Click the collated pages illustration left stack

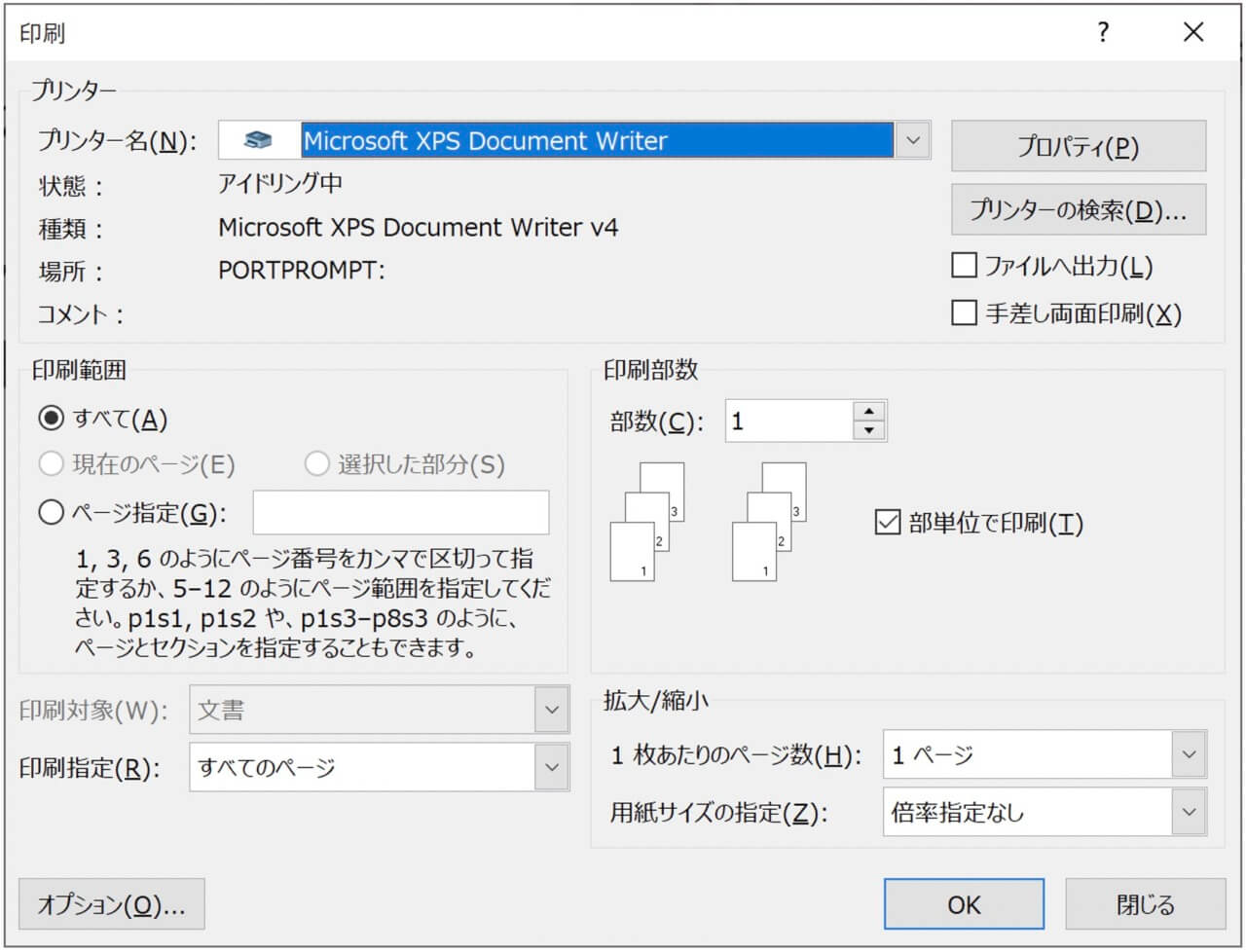pyautogui.click(x=647, y=522)
